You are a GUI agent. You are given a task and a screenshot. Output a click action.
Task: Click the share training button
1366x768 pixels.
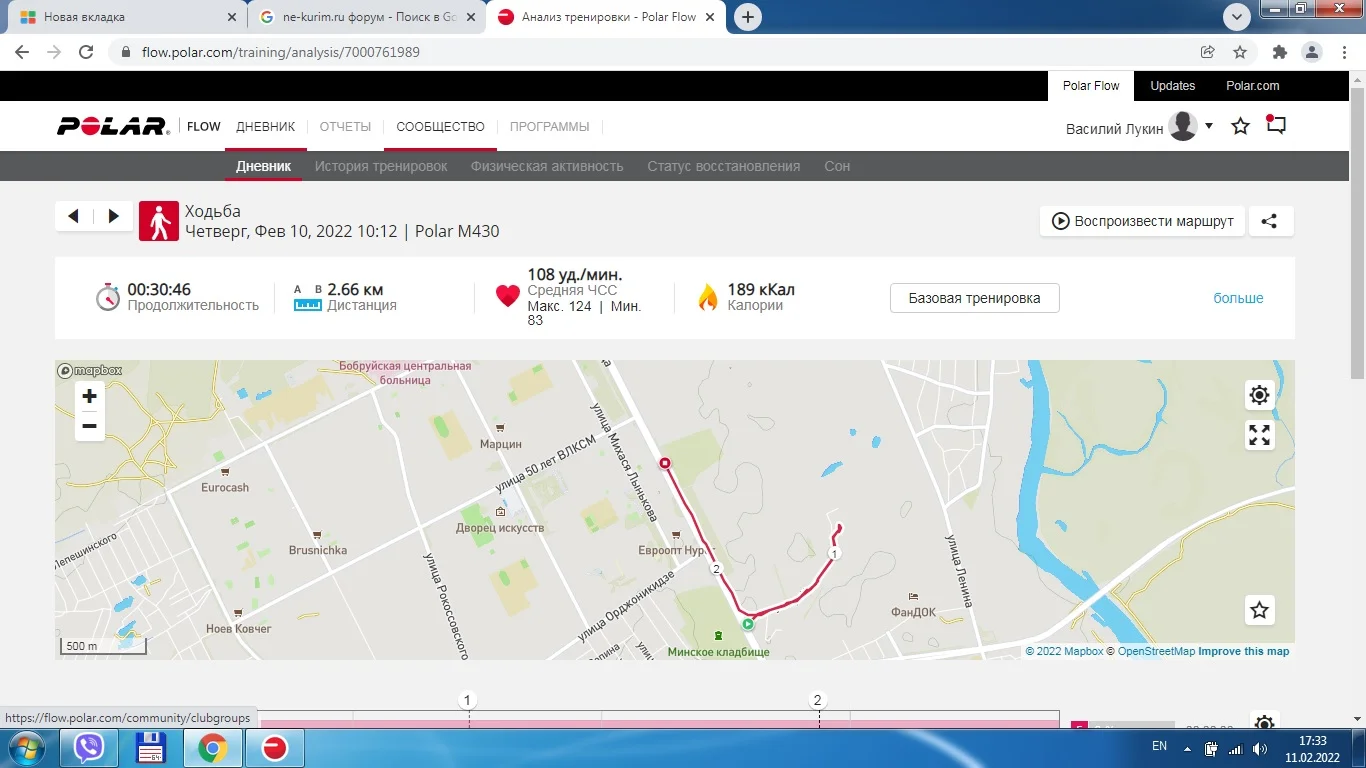click(x=1269, y=221)
